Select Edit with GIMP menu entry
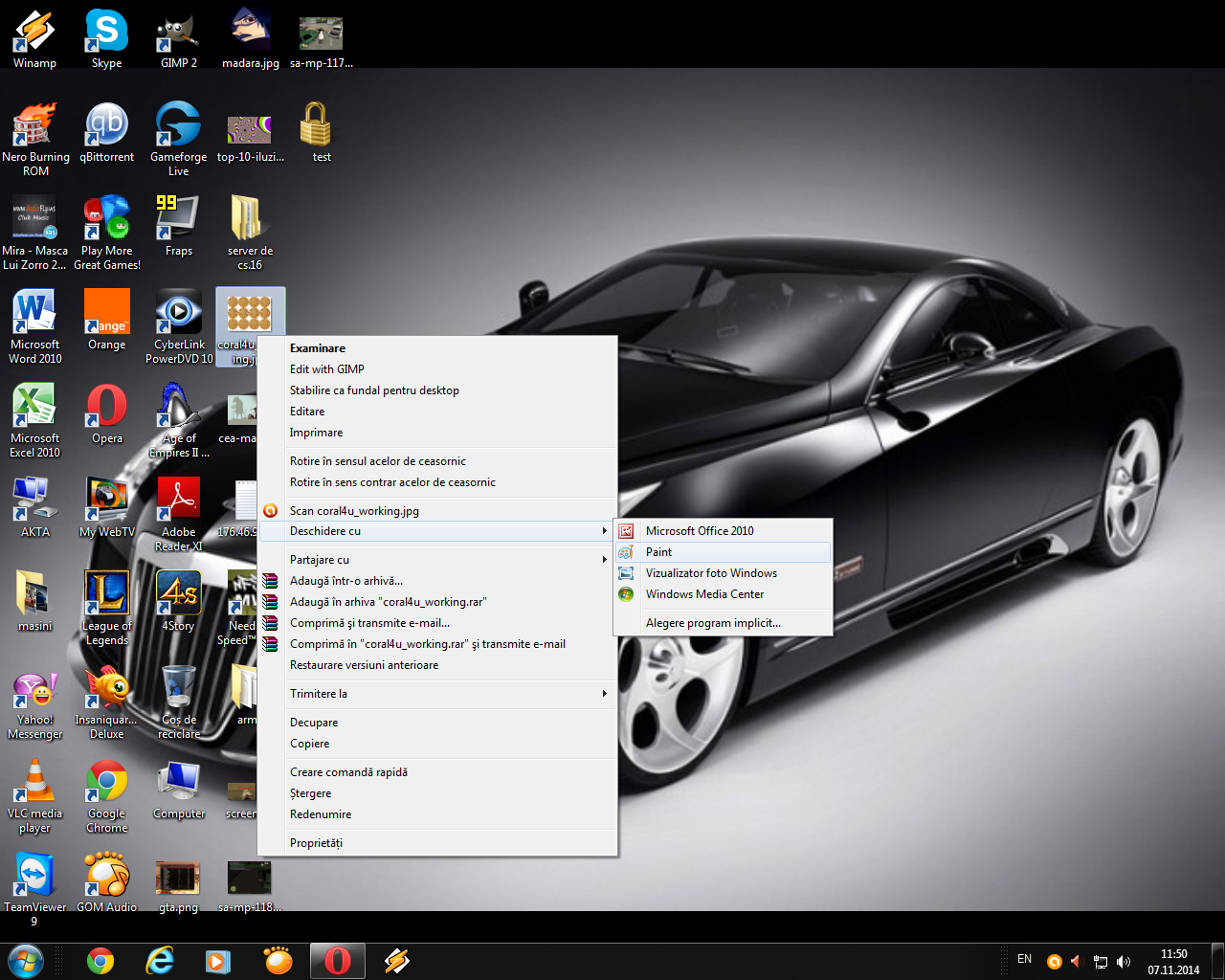 click(x=326, y=369)
